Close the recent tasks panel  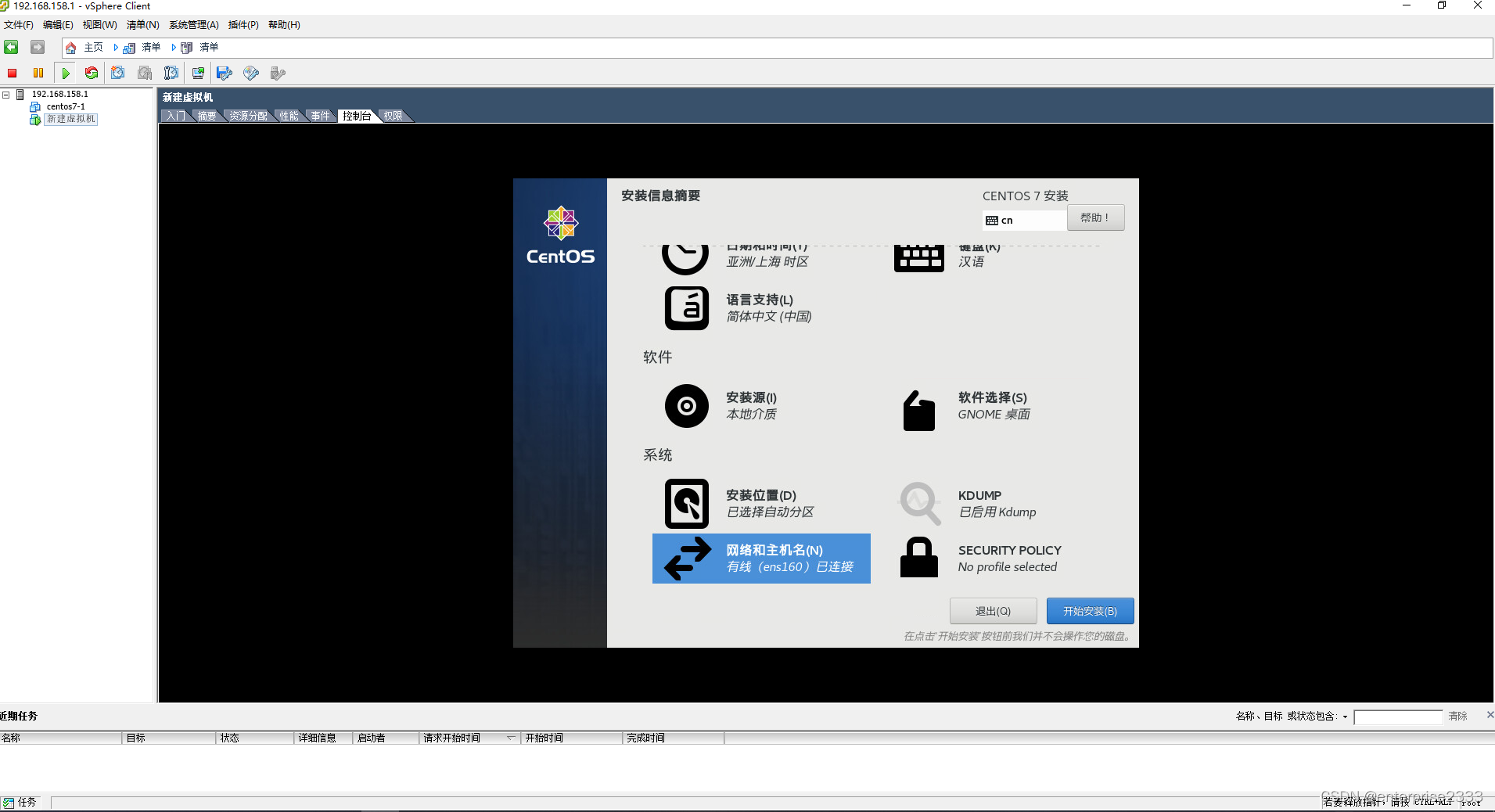(x=1490, y=715)
